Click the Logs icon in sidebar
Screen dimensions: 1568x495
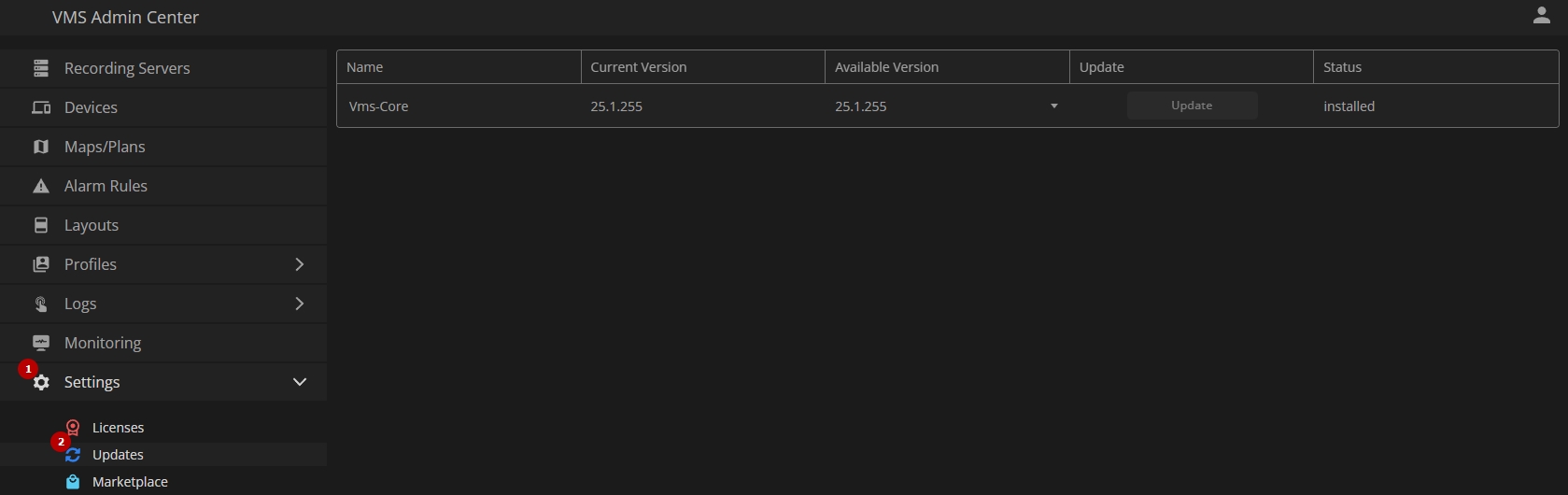41,304
